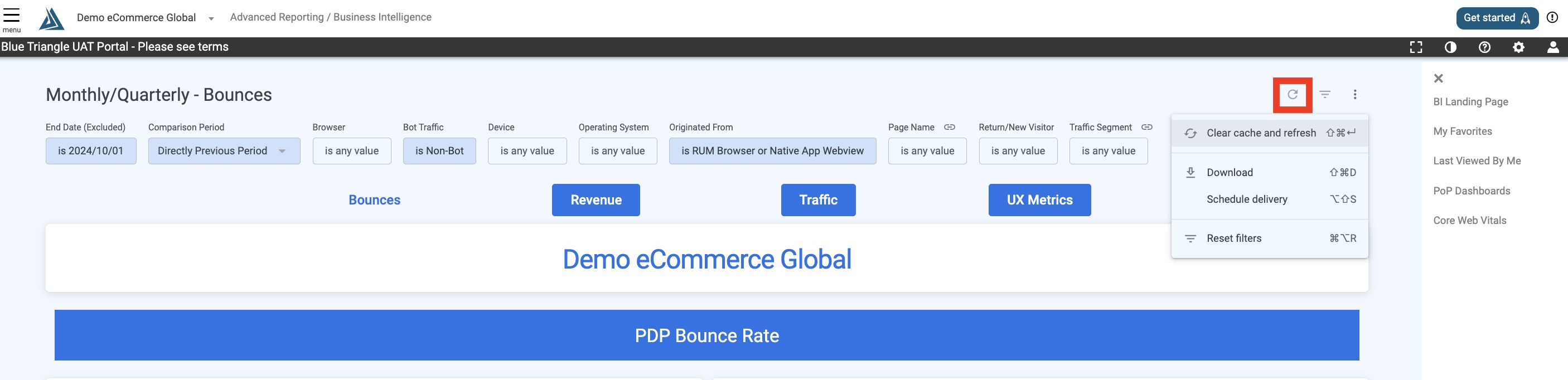Click the Get started button
The height and width of the screenshot is (380, 1568).
(1497, 18)
